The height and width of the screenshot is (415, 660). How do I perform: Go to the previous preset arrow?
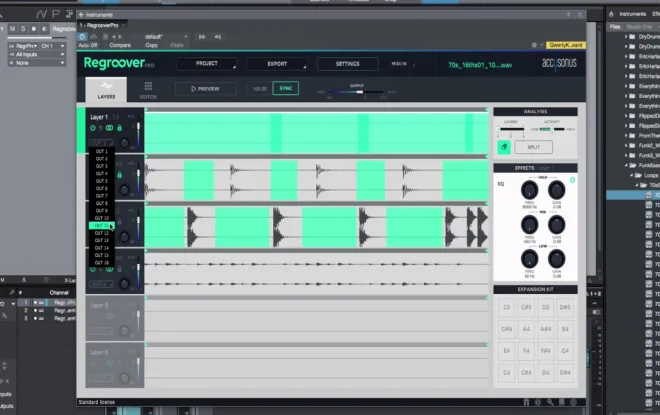pyautogui.click(x=113, y=37)
